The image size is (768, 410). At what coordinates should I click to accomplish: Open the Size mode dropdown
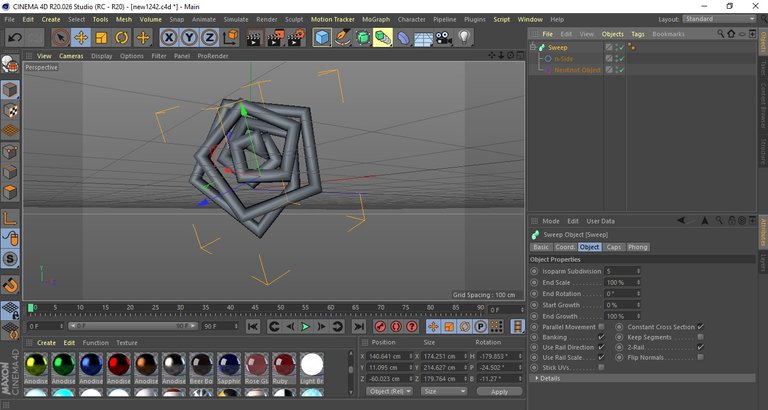pos(444,391)
